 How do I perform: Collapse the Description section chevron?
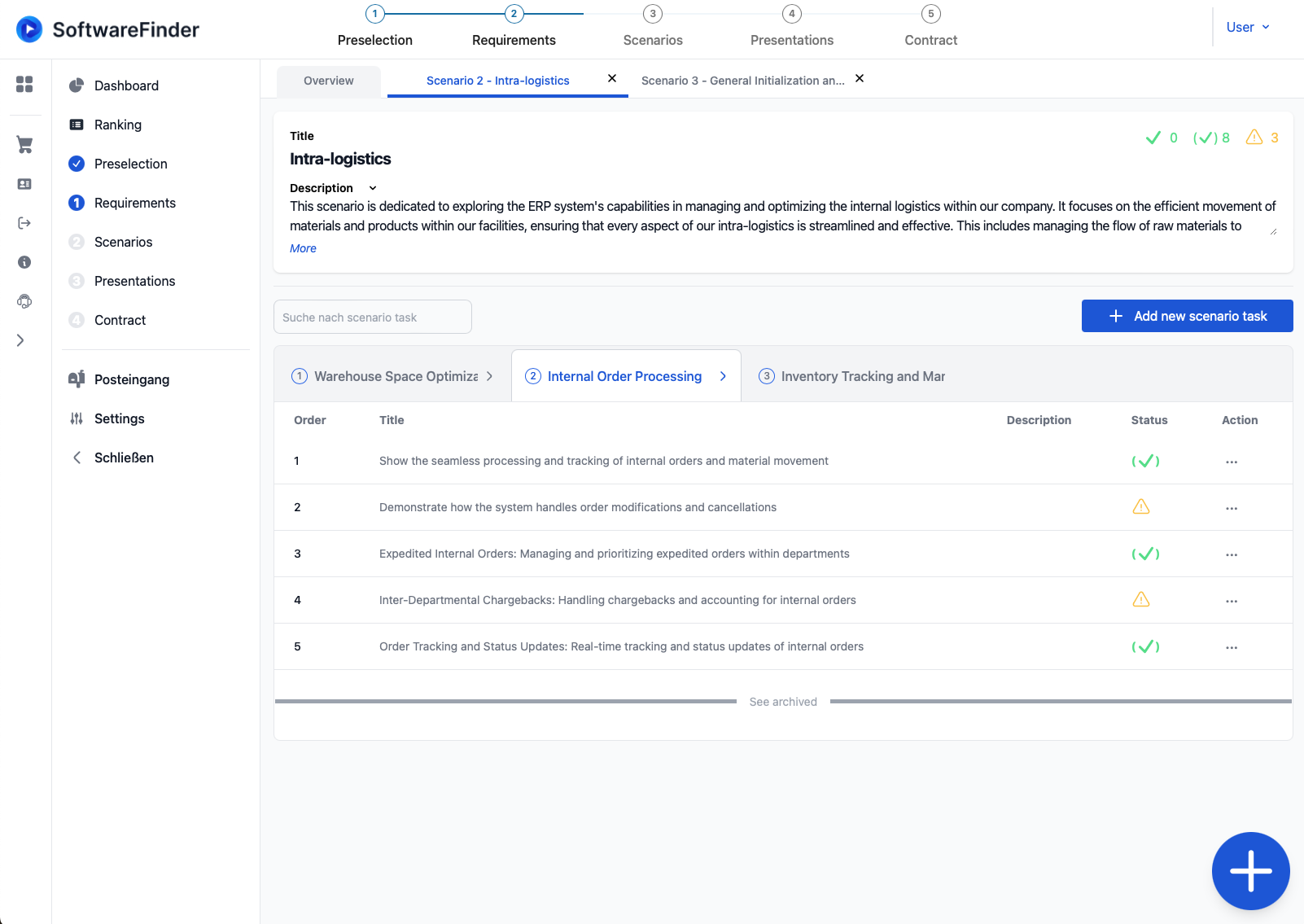[x=373, y=188]
